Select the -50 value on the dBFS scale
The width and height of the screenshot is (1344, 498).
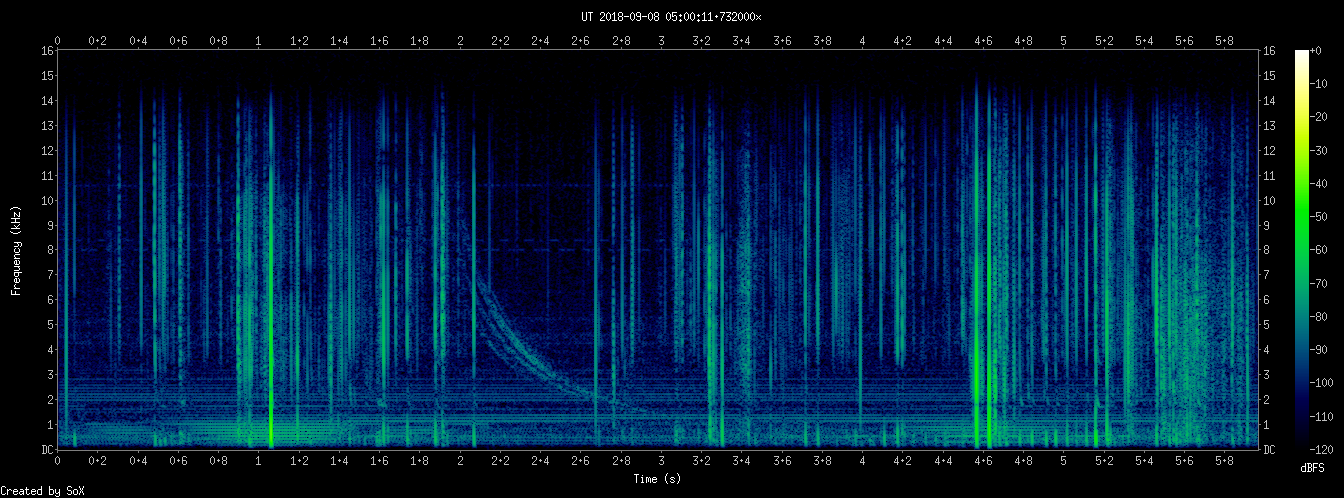[x=1327, y=217]
